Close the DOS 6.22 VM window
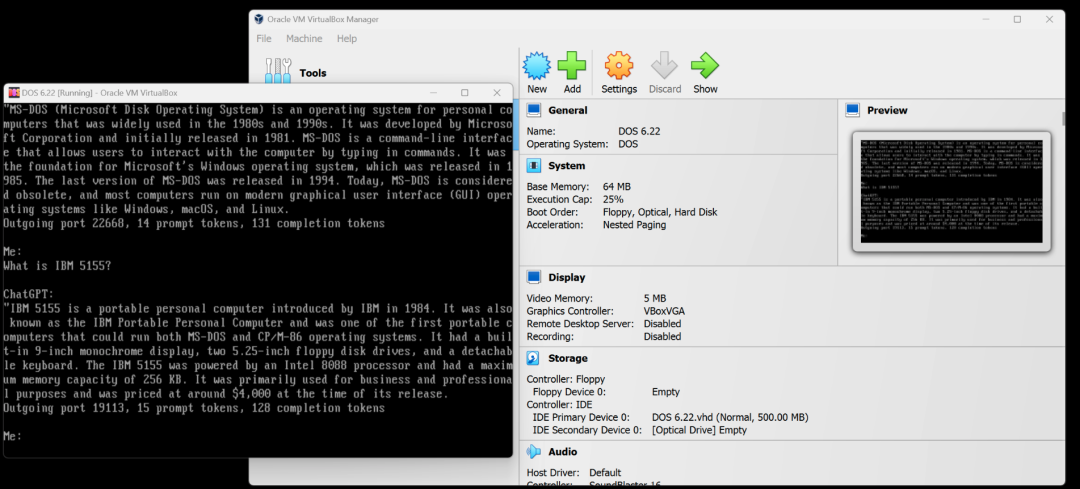Screen dimensions: 1080x489 497,93
